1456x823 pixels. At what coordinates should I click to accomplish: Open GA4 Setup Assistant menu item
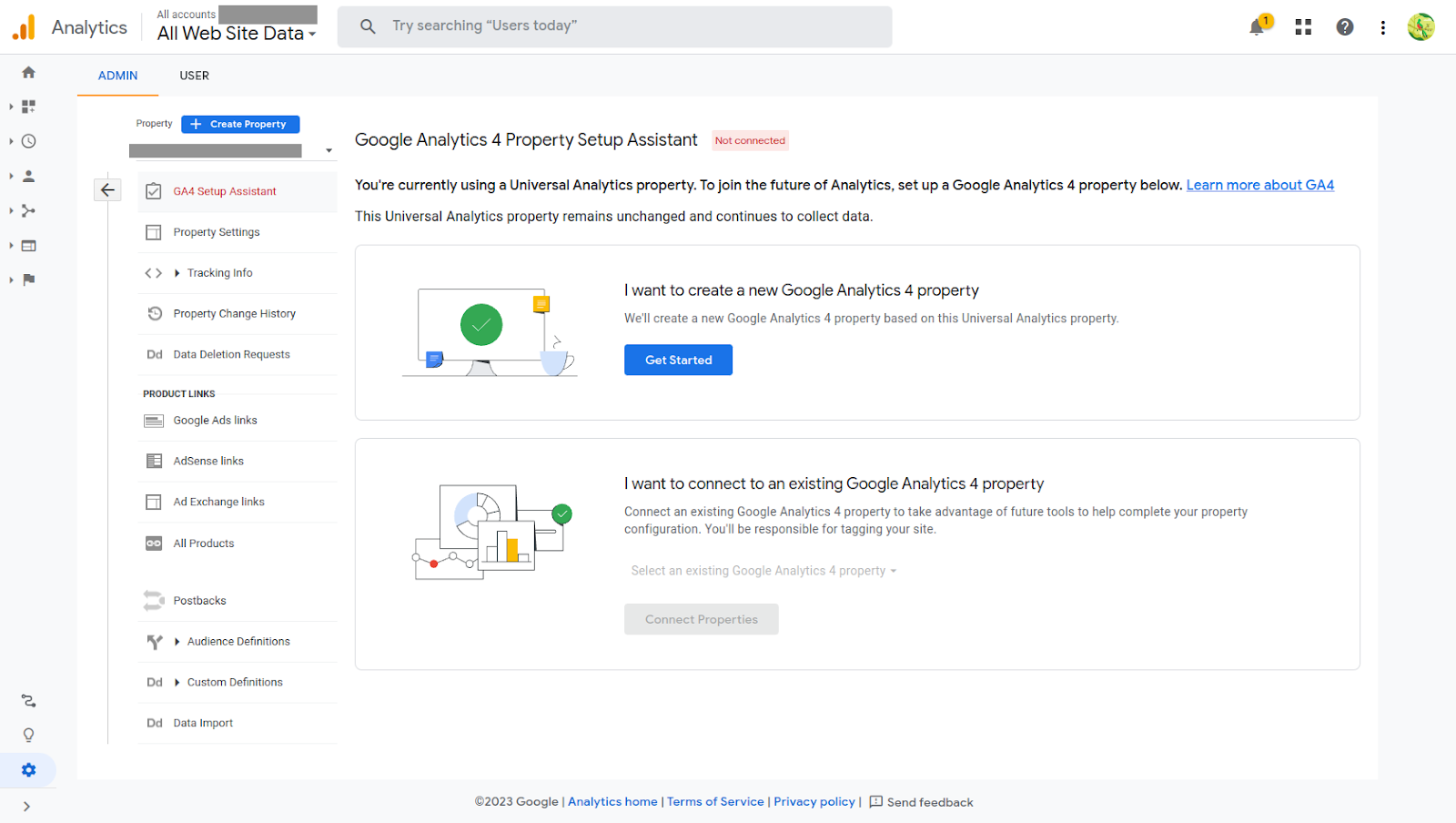click(238, 191)
